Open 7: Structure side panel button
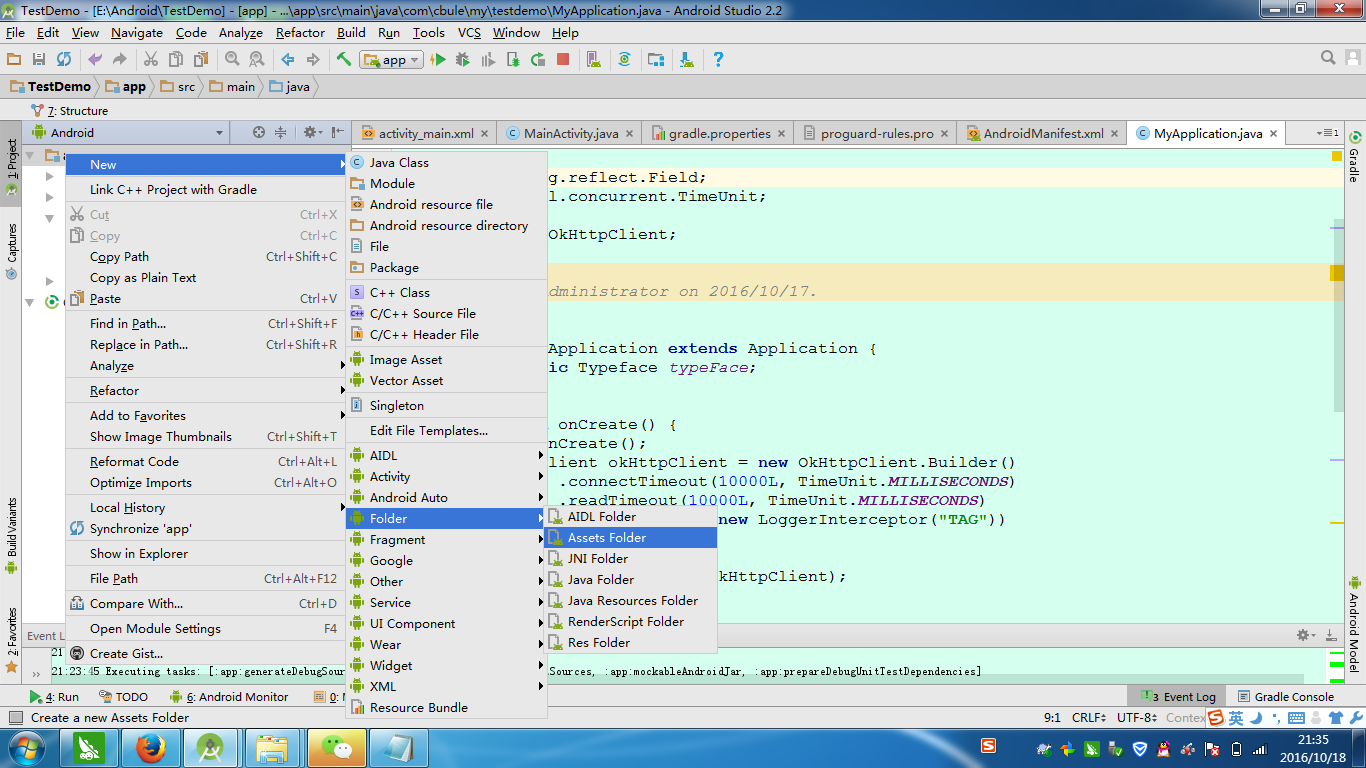 69,111
